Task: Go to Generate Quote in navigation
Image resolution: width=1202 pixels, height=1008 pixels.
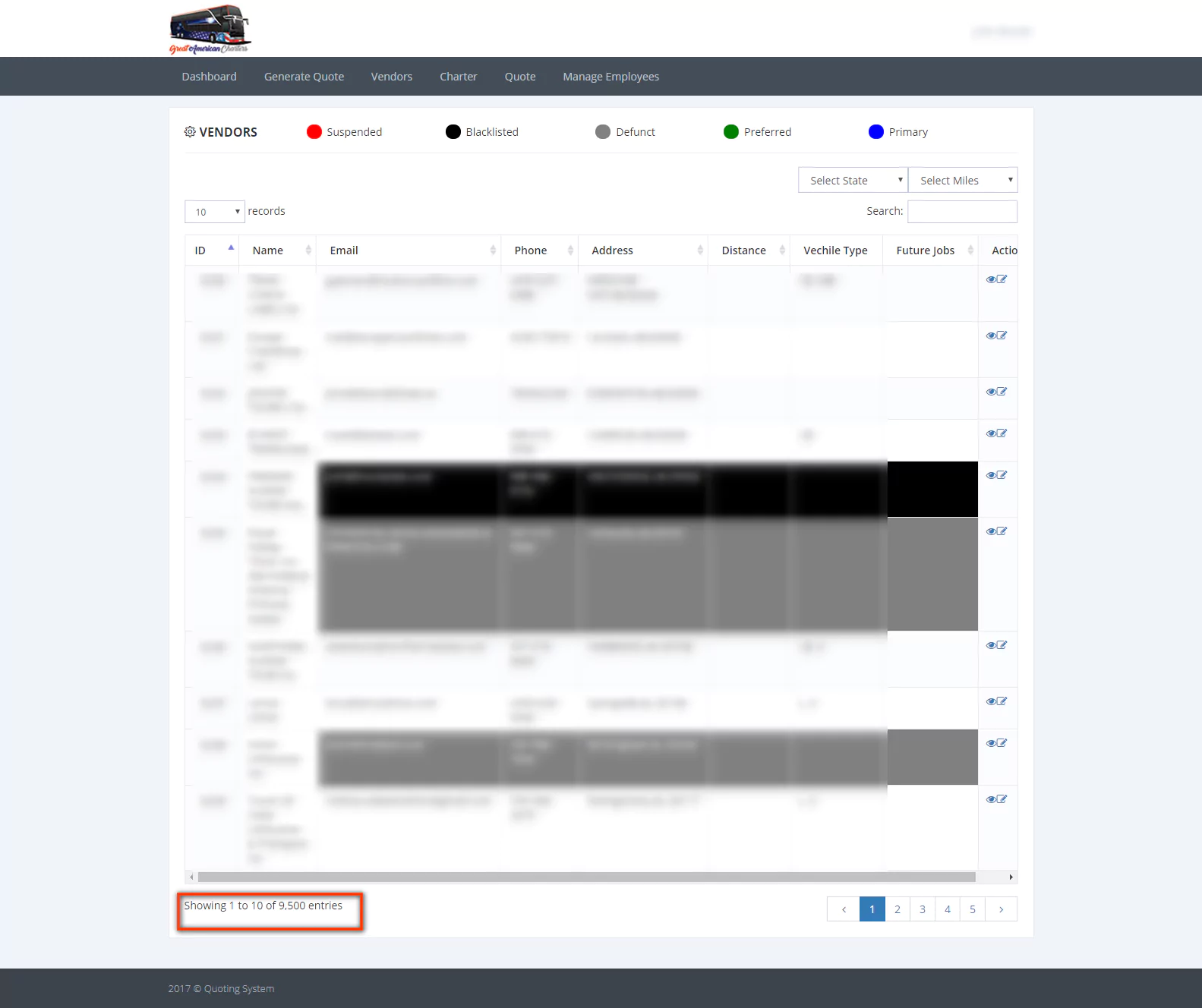Action: (x=304, y=77)
